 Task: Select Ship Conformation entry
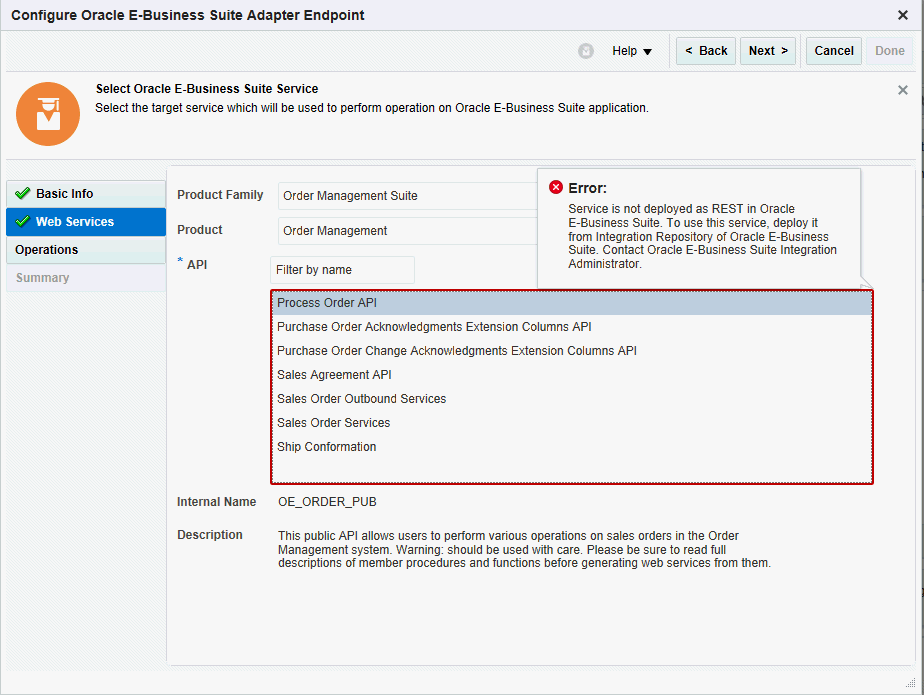point(572,447)
